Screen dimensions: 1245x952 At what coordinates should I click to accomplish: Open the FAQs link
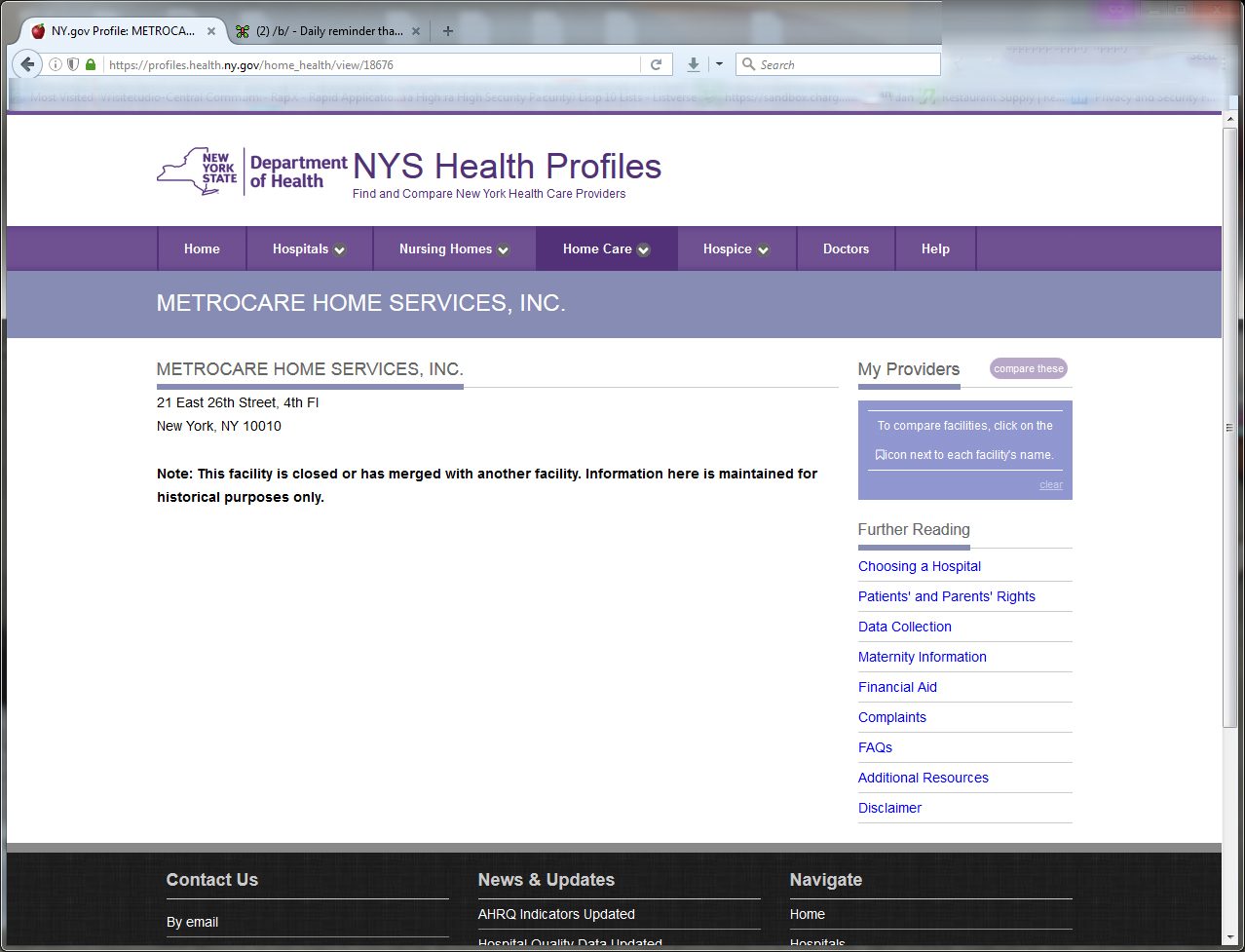[875, 747]
